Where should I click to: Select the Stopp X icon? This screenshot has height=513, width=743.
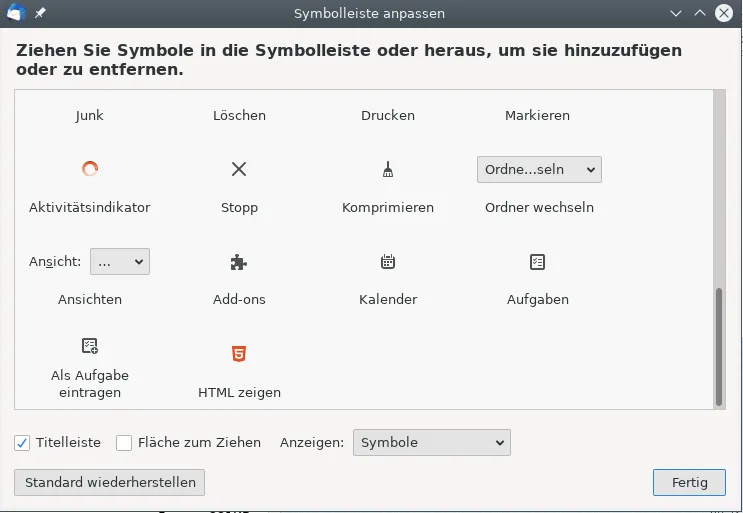click(239, 169)
